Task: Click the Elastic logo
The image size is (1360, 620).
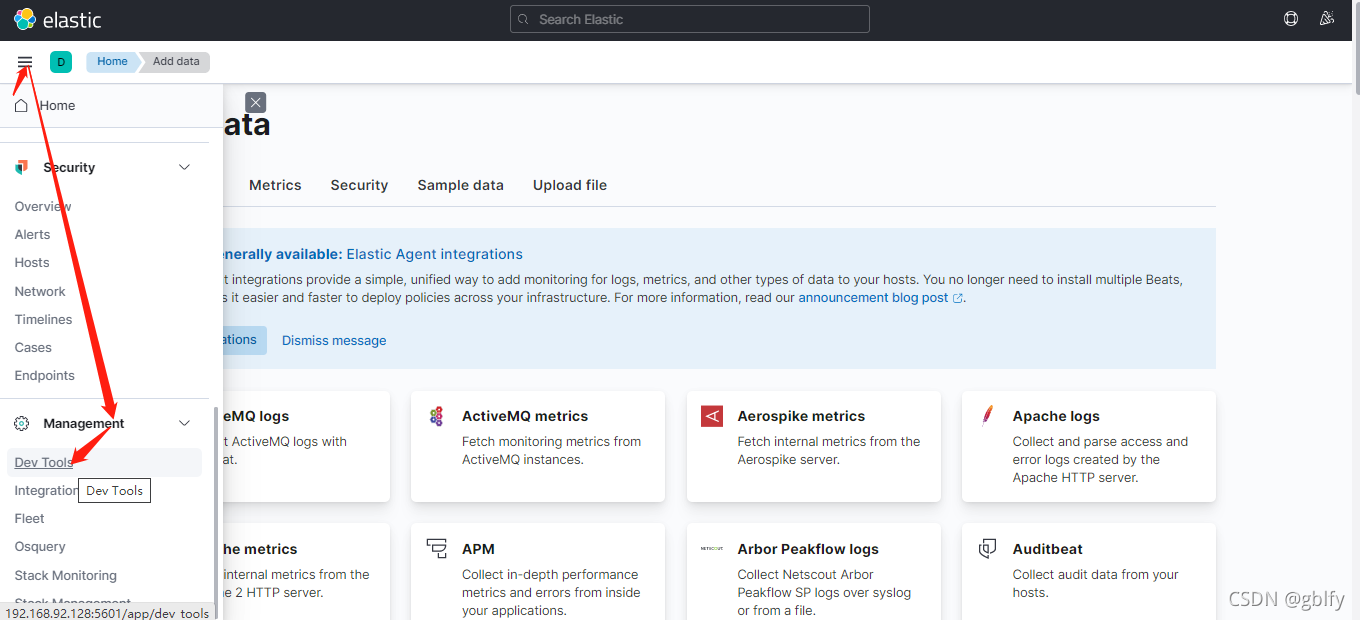Action: (57, 19)
